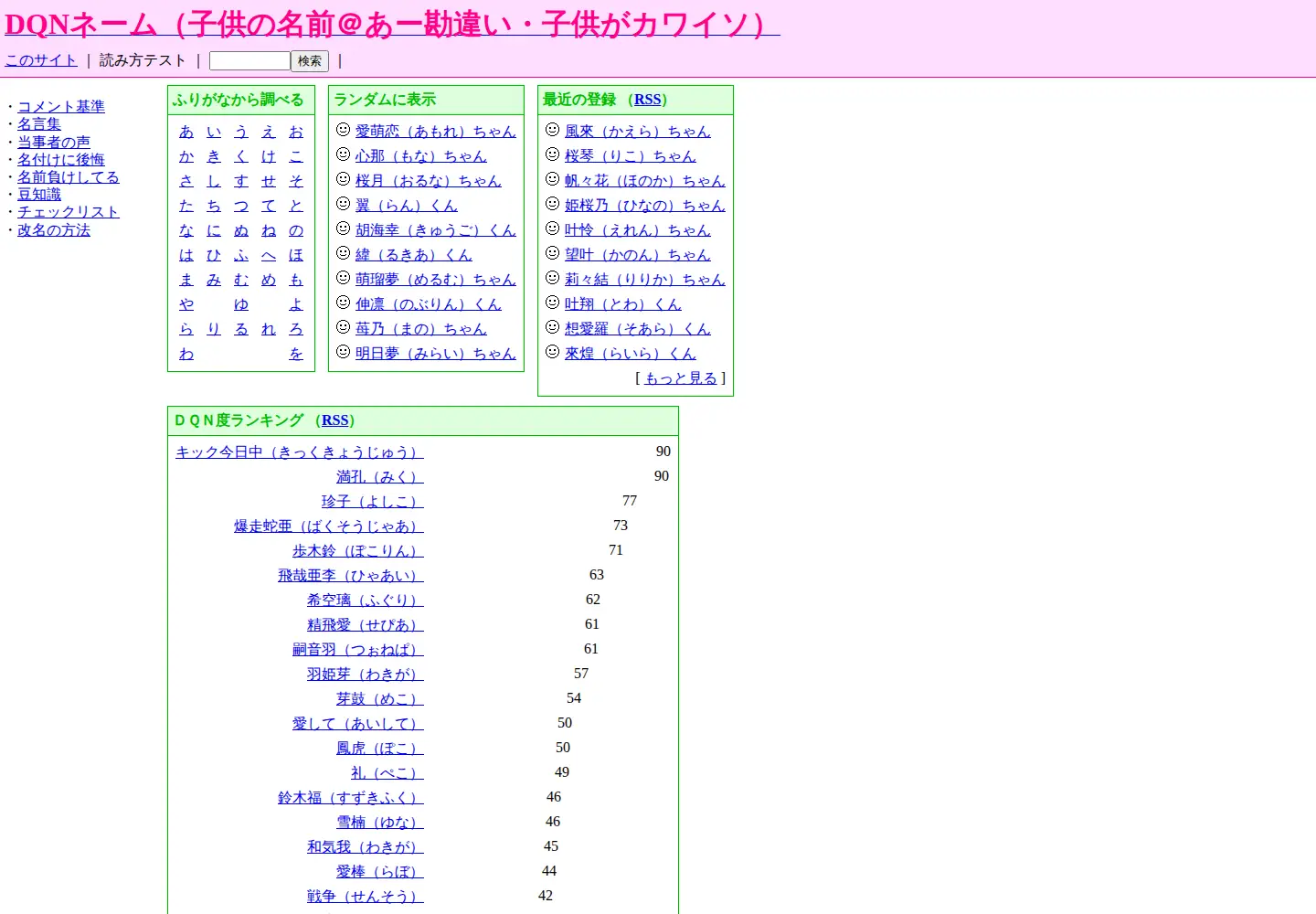Click the 検索 search button

tap(310, 61)
